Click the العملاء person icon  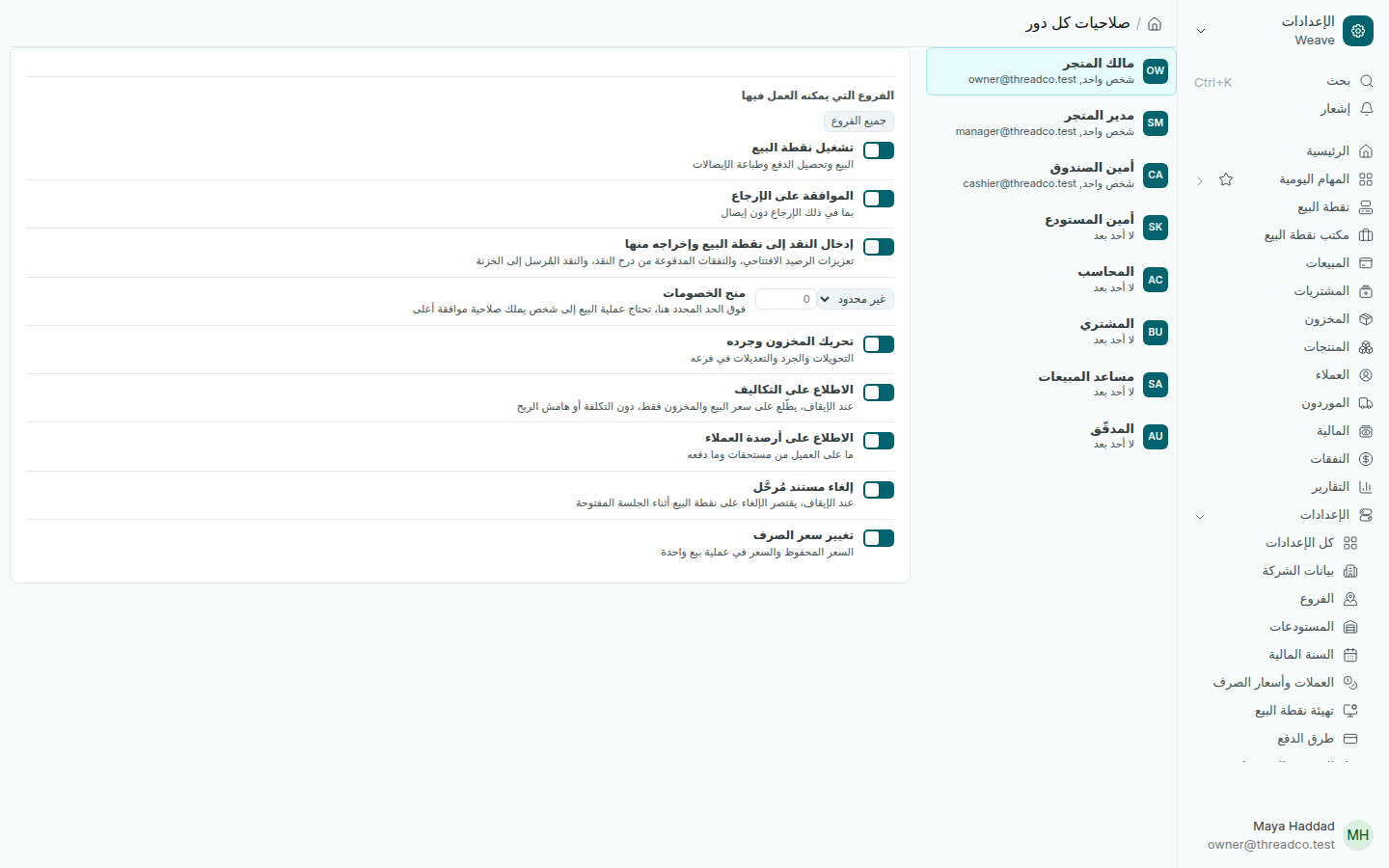1366,375
